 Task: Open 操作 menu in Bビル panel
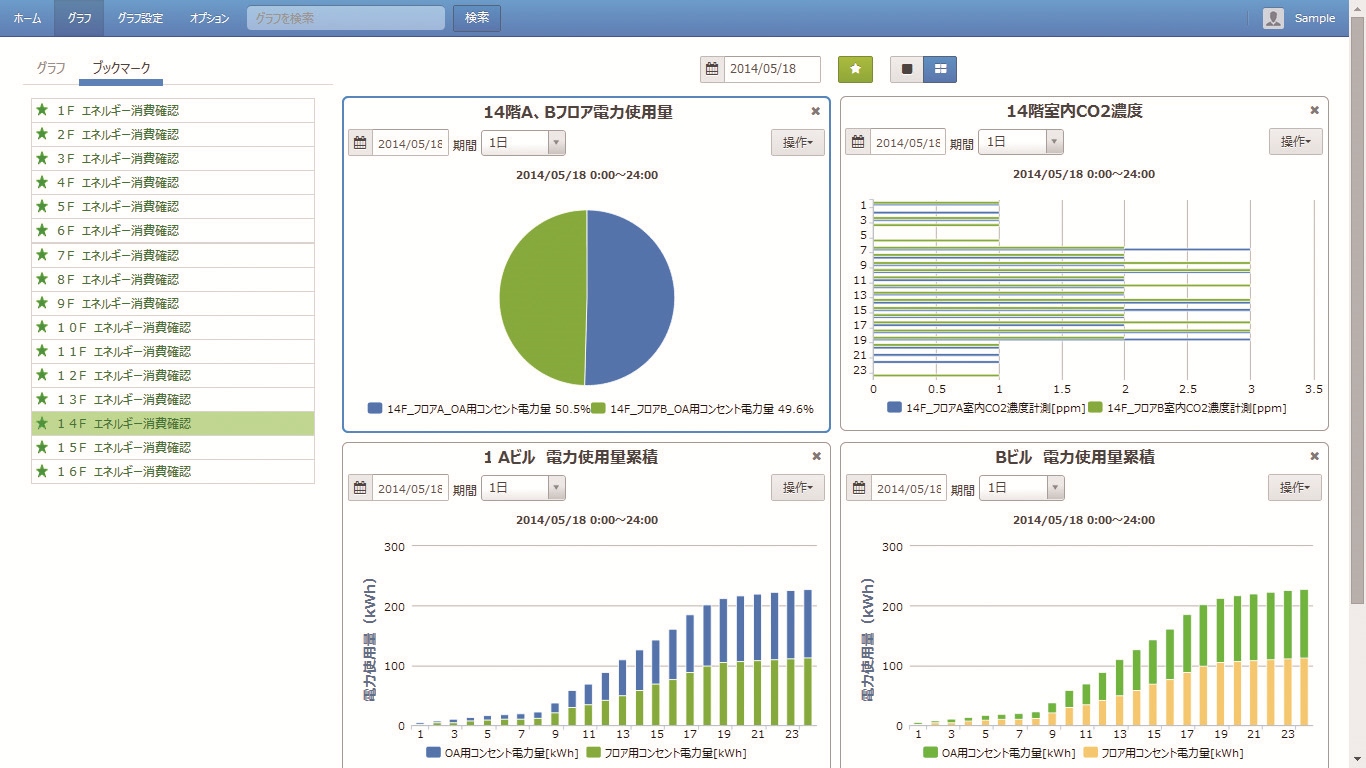(1295, 488)
